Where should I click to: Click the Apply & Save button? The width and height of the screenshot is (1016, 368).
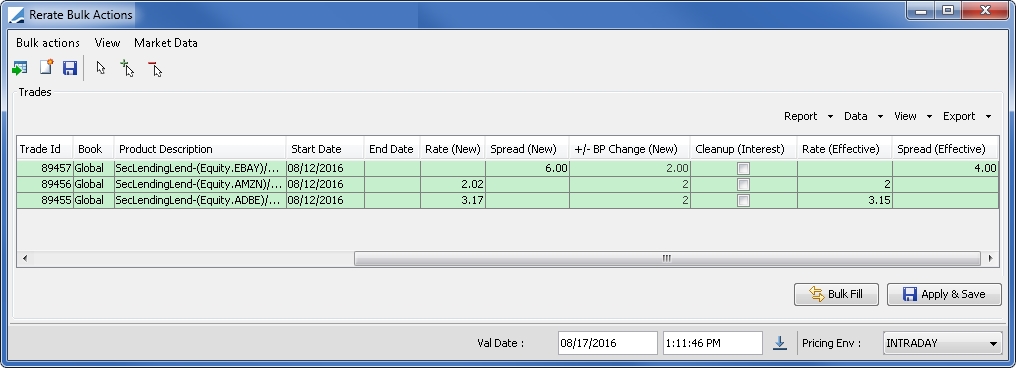[944, 294]
